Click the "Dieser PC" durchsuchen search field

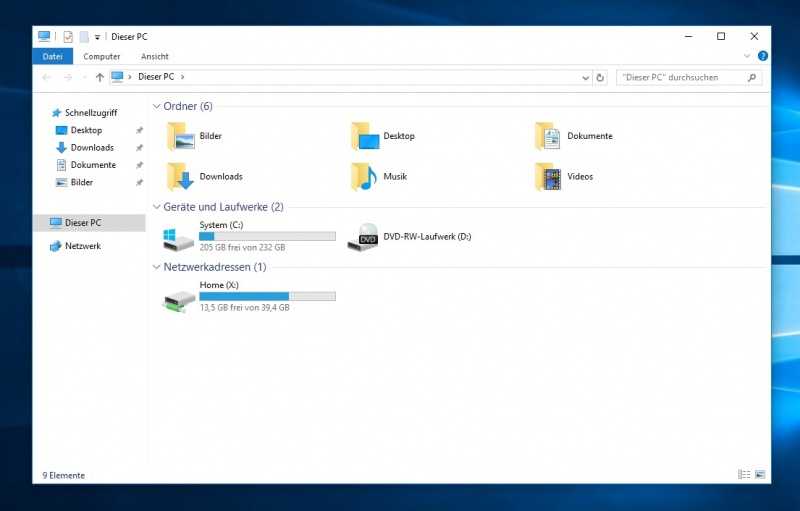689,78
